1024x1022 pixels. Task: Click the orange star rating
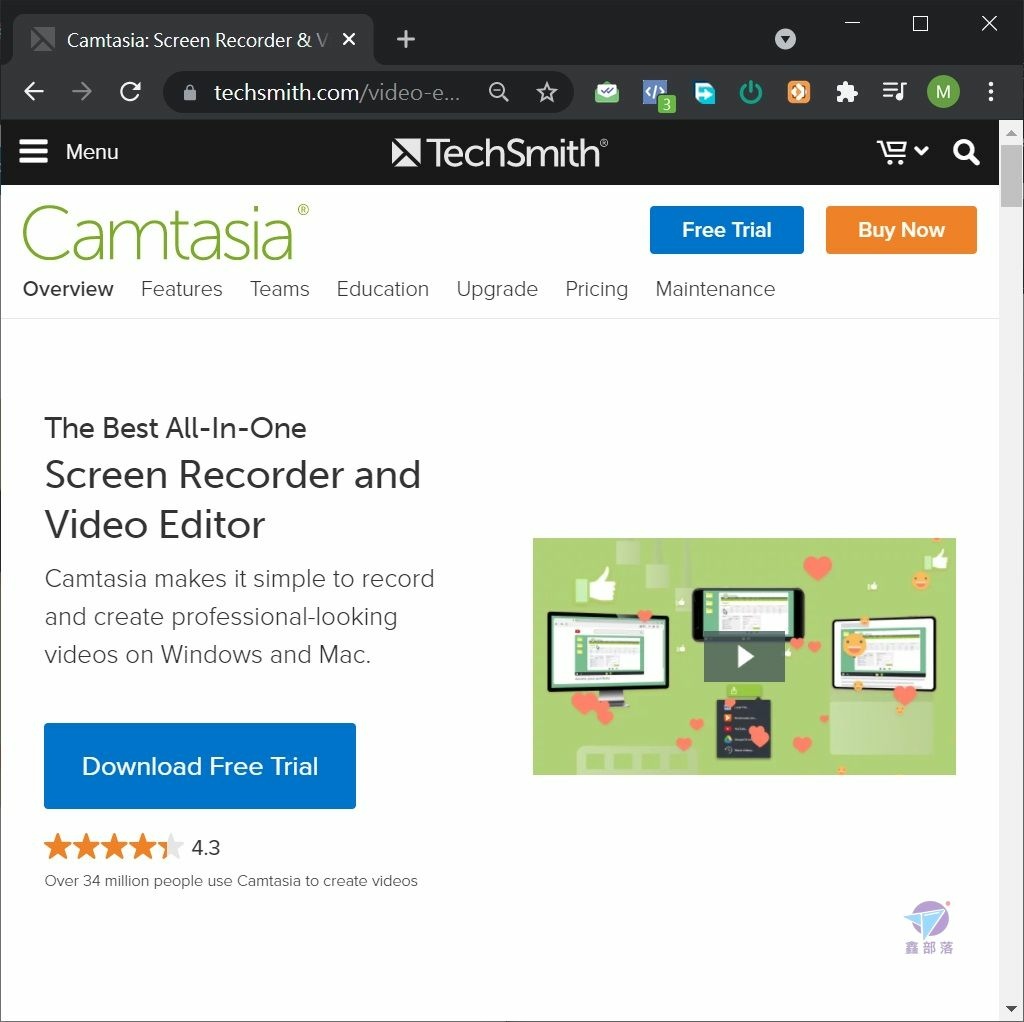pos(114,846)
